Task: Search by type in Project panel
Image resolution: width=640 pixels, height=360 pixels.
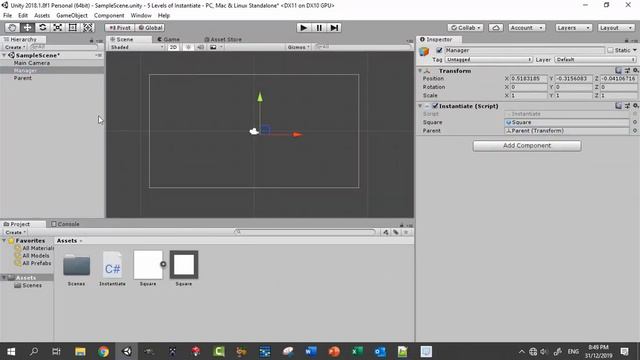Action: coord(386,232)
